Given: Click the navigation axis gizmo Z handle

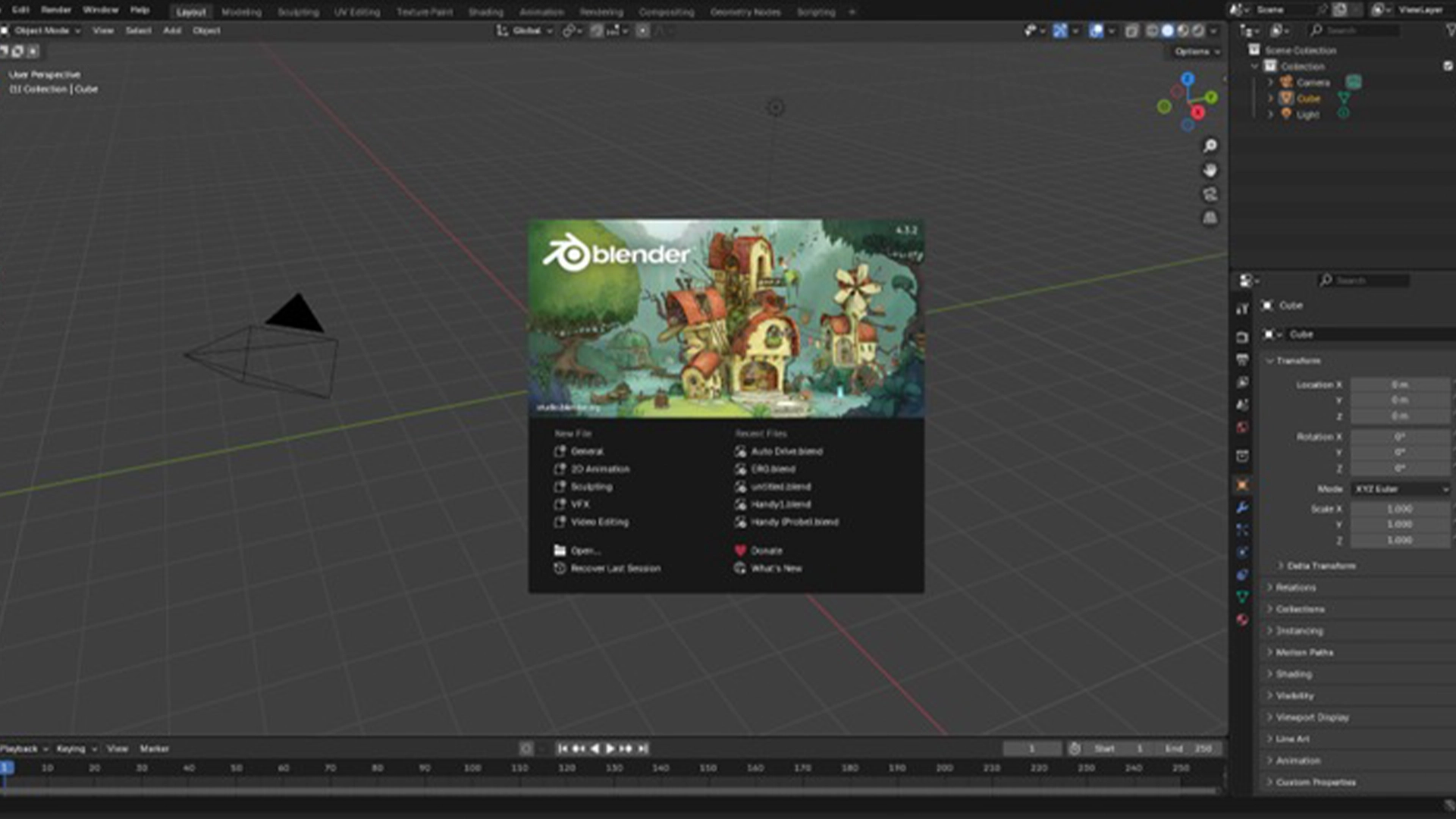Looking at the screenshot, I should coord(1188,79).
